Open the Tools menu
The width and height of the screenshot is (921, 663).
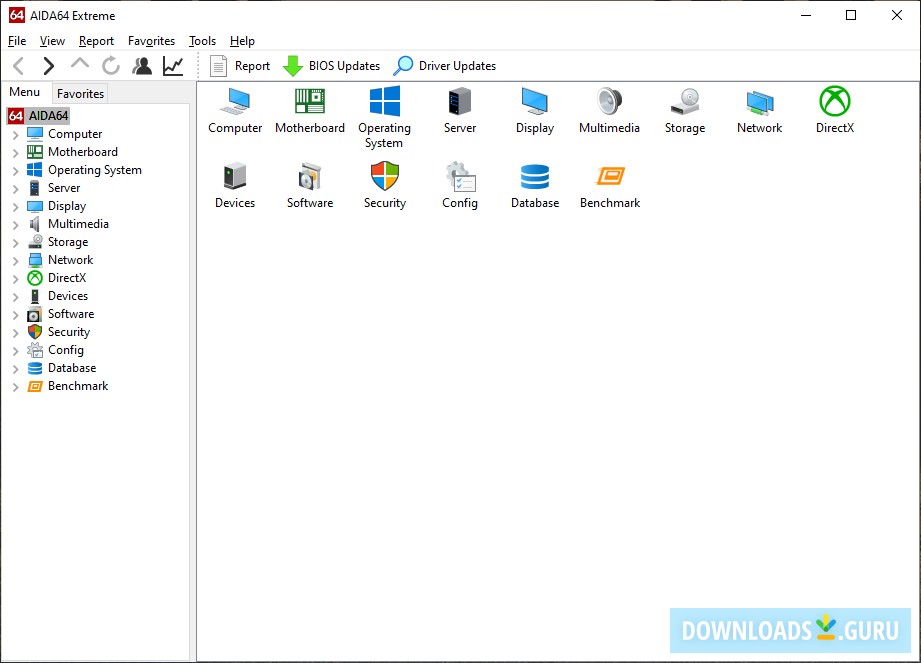(x=202, y=41)
